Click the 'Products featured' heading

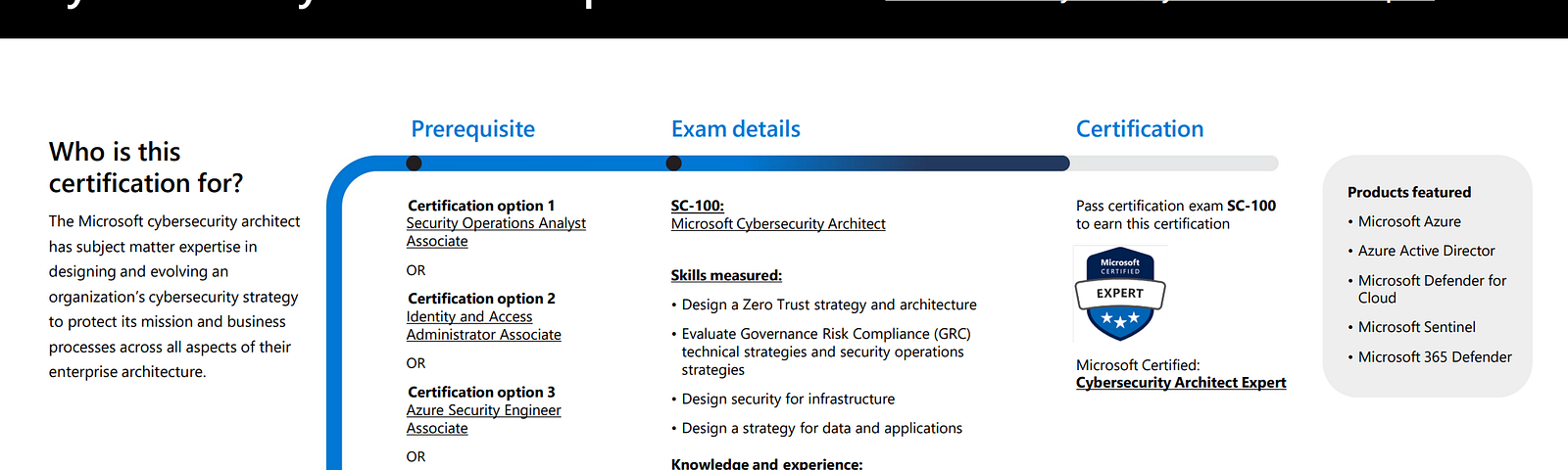click(x=1409, y=192)
